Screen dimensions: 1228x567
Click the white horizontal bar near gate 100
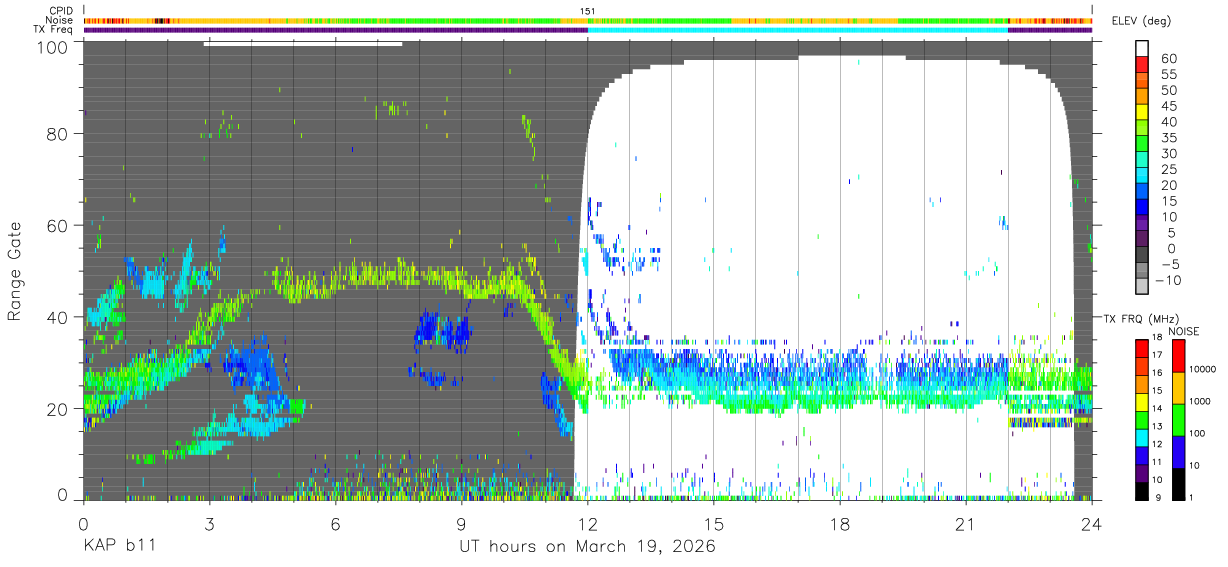pyautogui.click(x=302, y=43)
